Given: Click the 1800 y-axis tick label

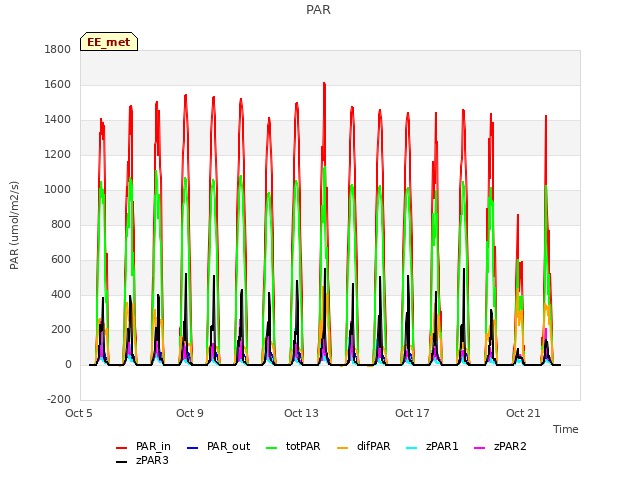Looking at the screenshot, I should [58, 49].
